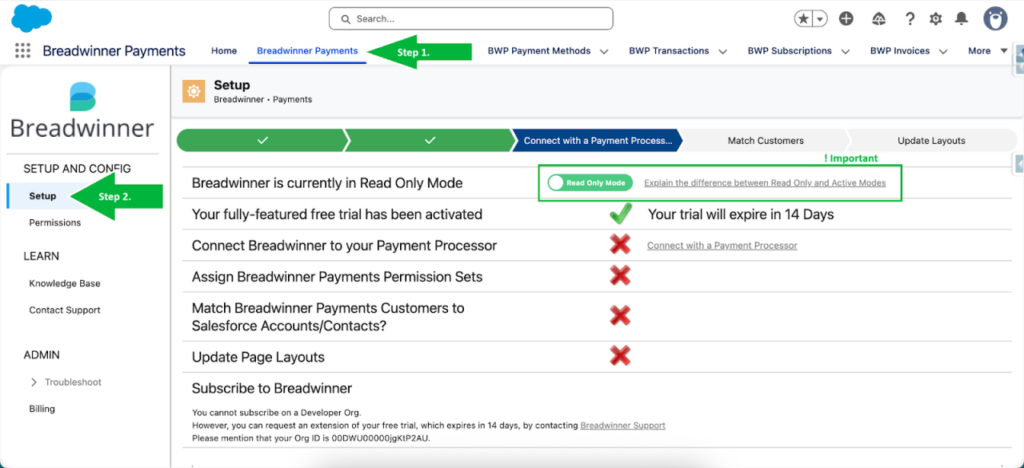Click 'Assign Breadwinner Payments Permission Sets' text
This screenshot has width=1024, height=468.
pos(337,277)
